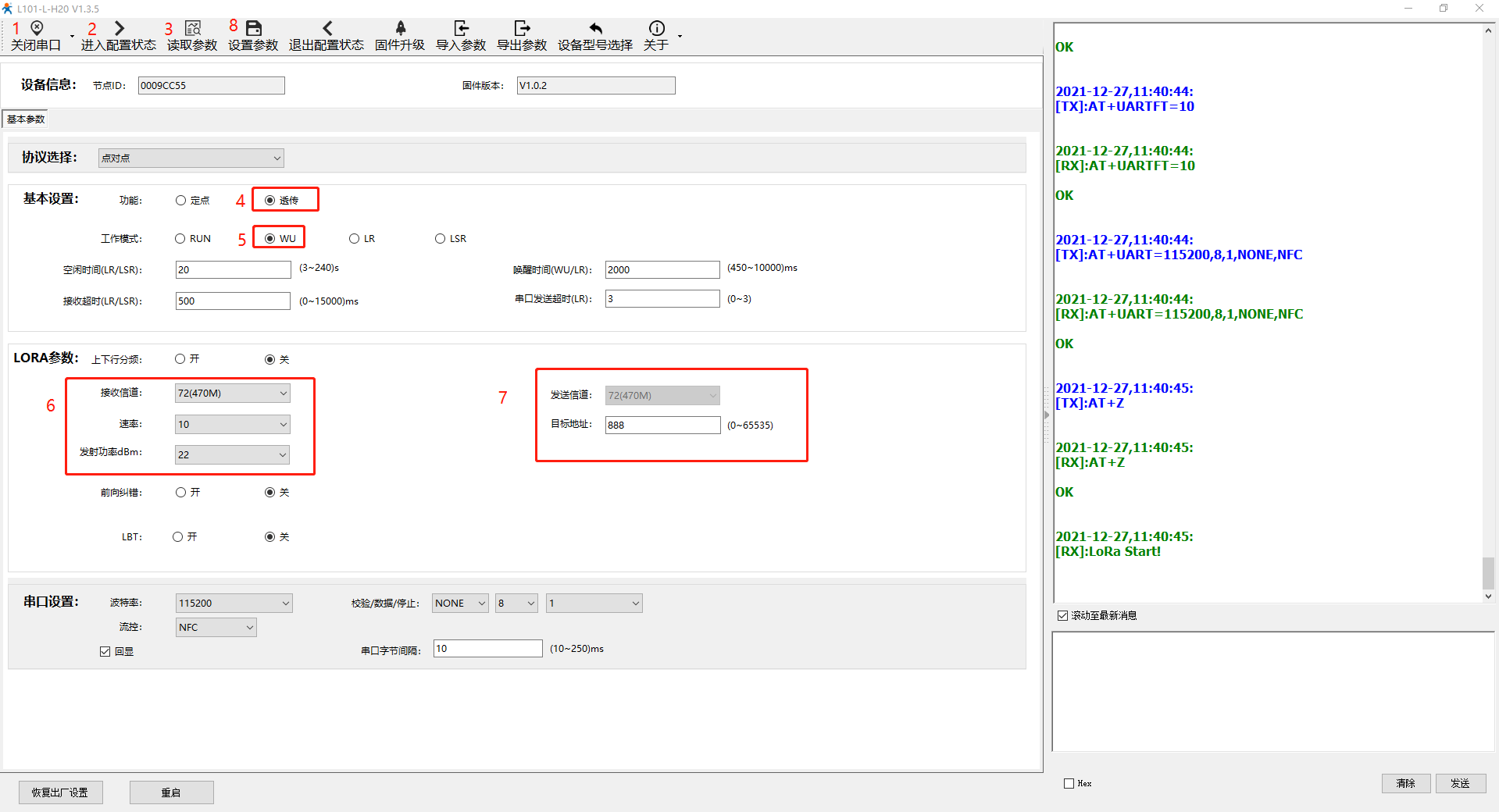The height and width of the screenshot is (812, 1499).
Task: Click the 进入配置状态 enter config icon
Action: tap(119, 29)
